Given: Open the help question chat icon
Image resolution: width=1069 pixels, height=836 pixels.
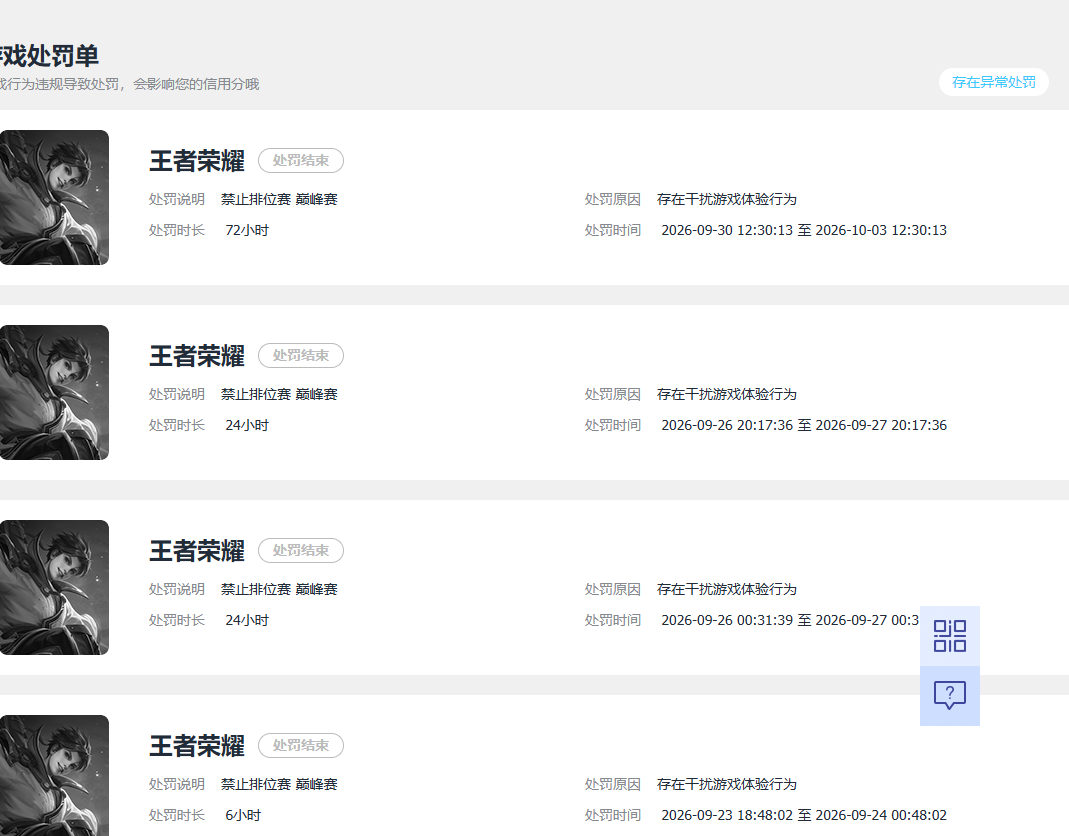Looking at the screenshot, I should 950,696.
